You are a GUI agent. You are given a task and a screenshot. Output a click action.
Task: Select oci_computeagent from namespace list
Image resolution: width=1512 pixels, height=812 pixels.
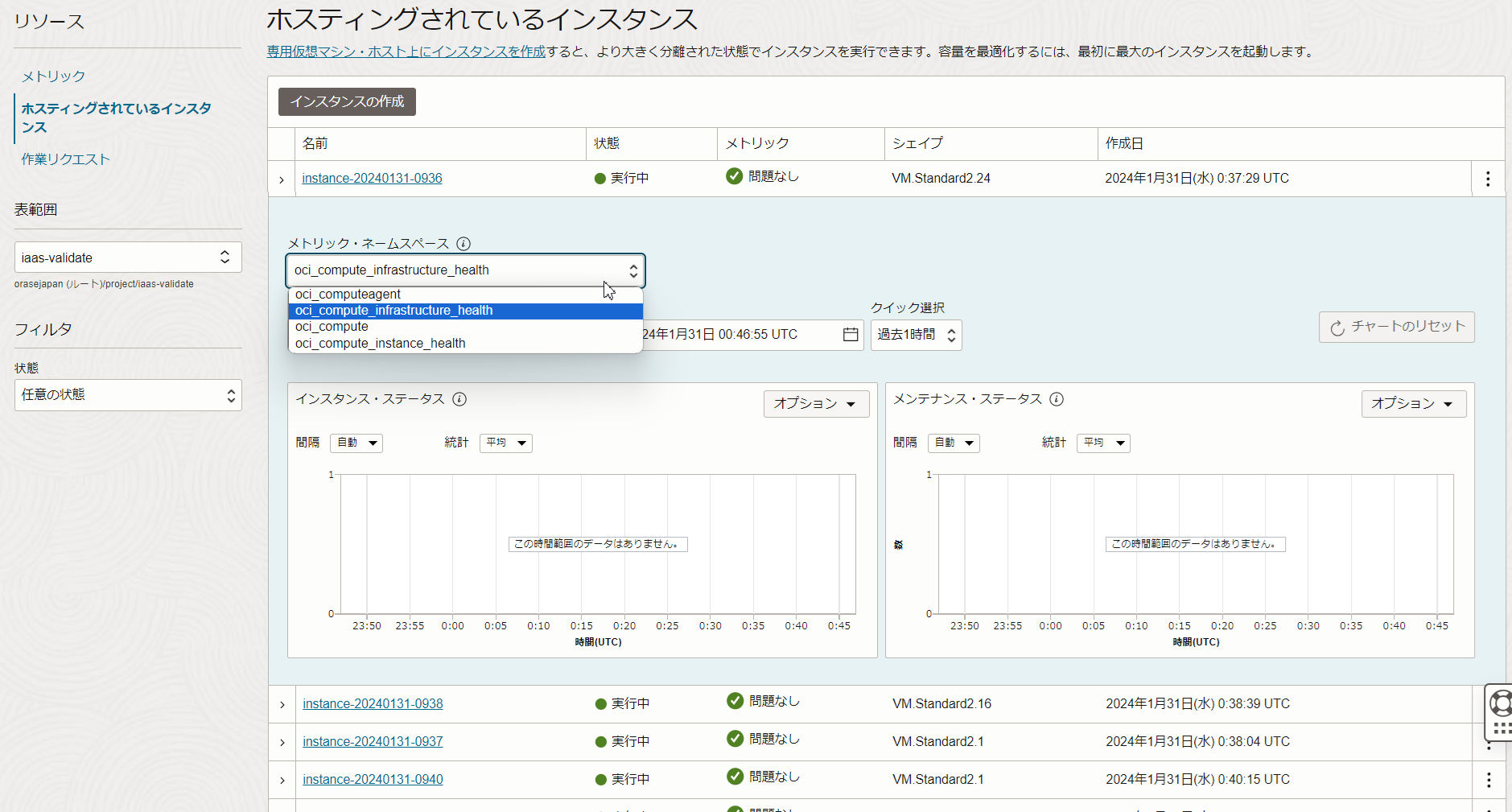[x=348, y=295]
